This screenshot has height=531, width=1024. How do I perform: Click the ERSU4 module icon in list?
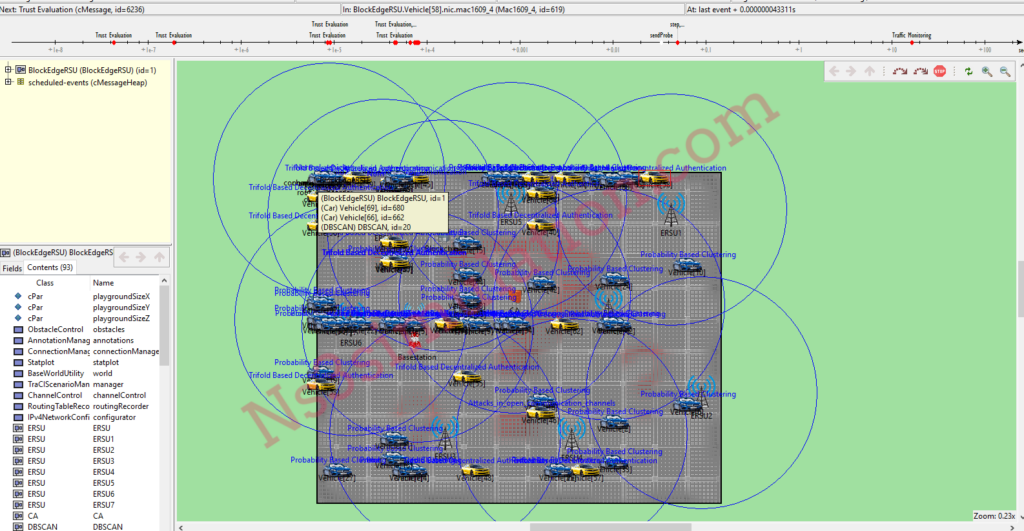tap(18, 472)
